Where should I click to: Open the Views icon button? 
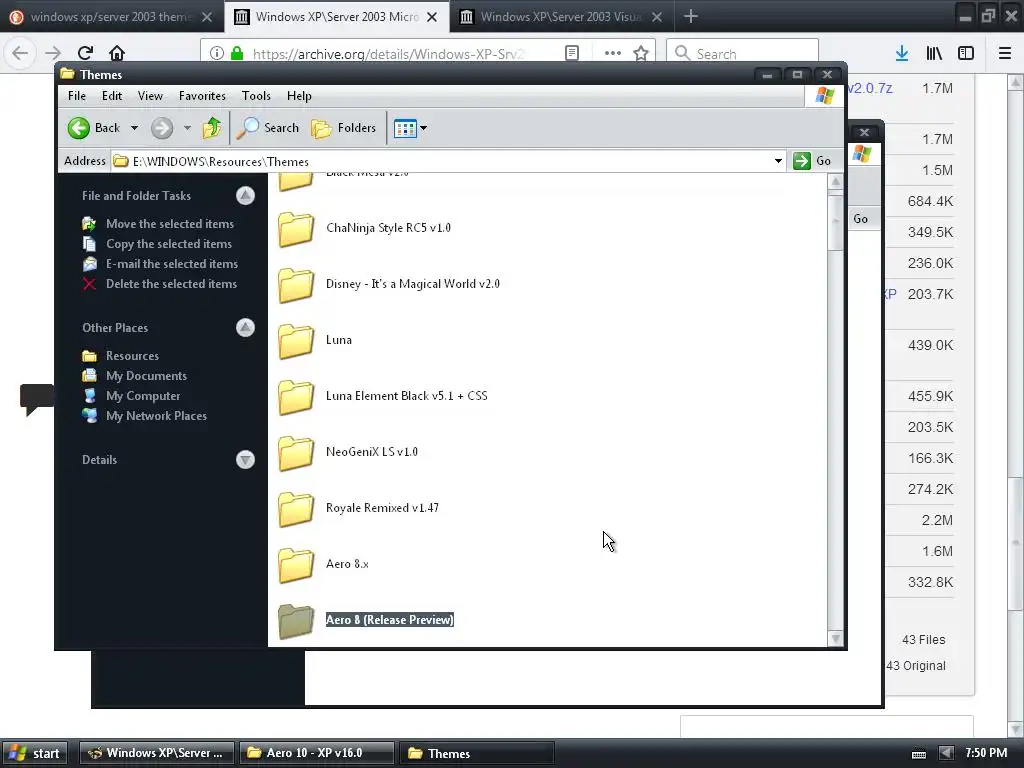405,129
